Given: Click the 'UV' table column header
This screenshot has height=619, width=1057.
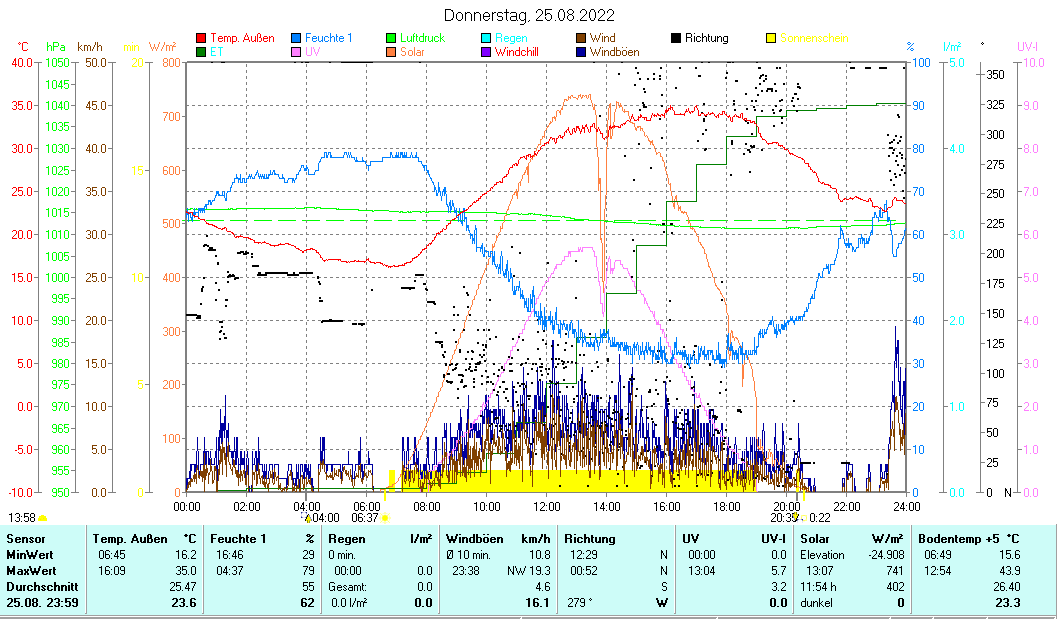Looking at the screenshot, I should point(690,539).
